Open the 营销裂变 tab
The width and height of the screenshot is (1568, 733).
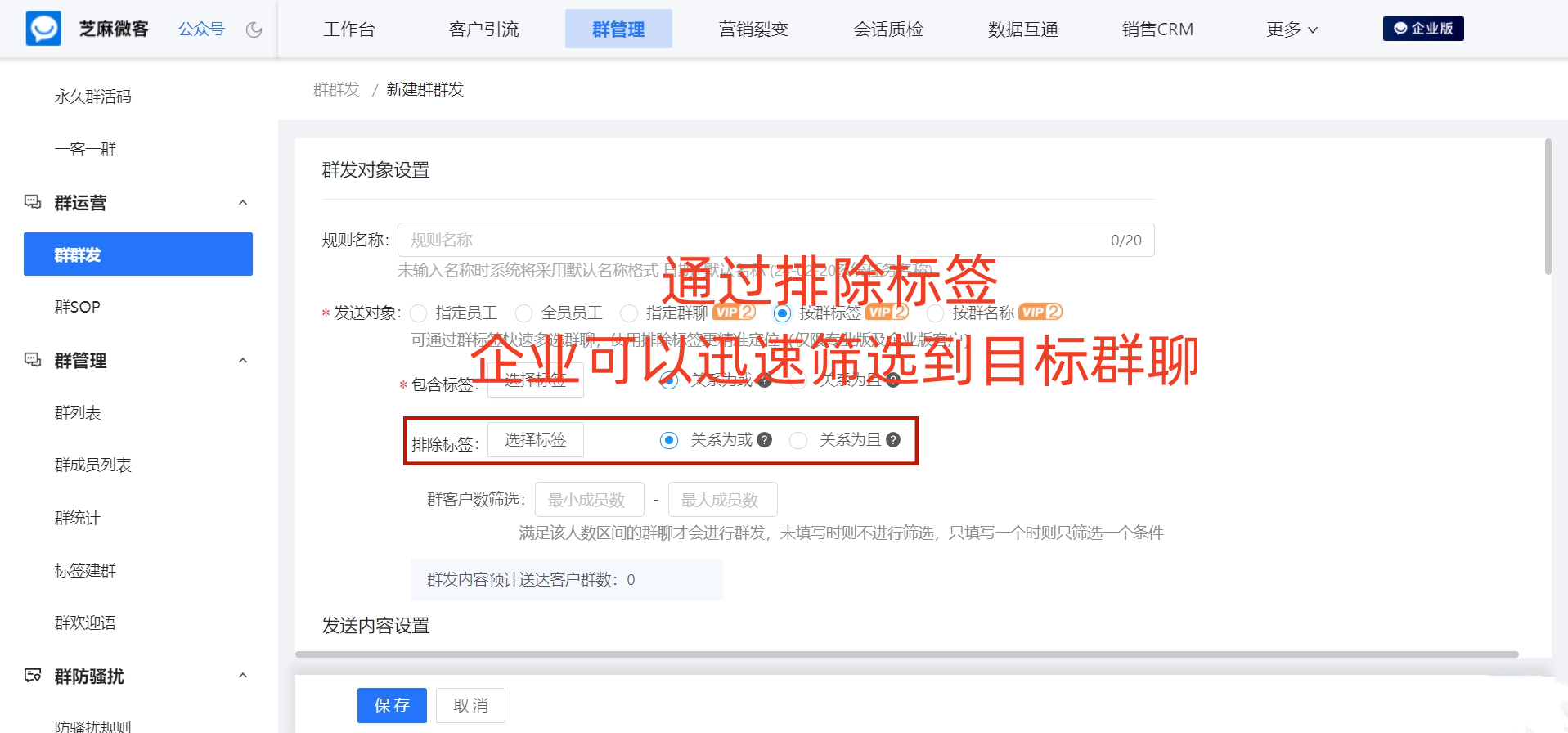coord(753,29)
